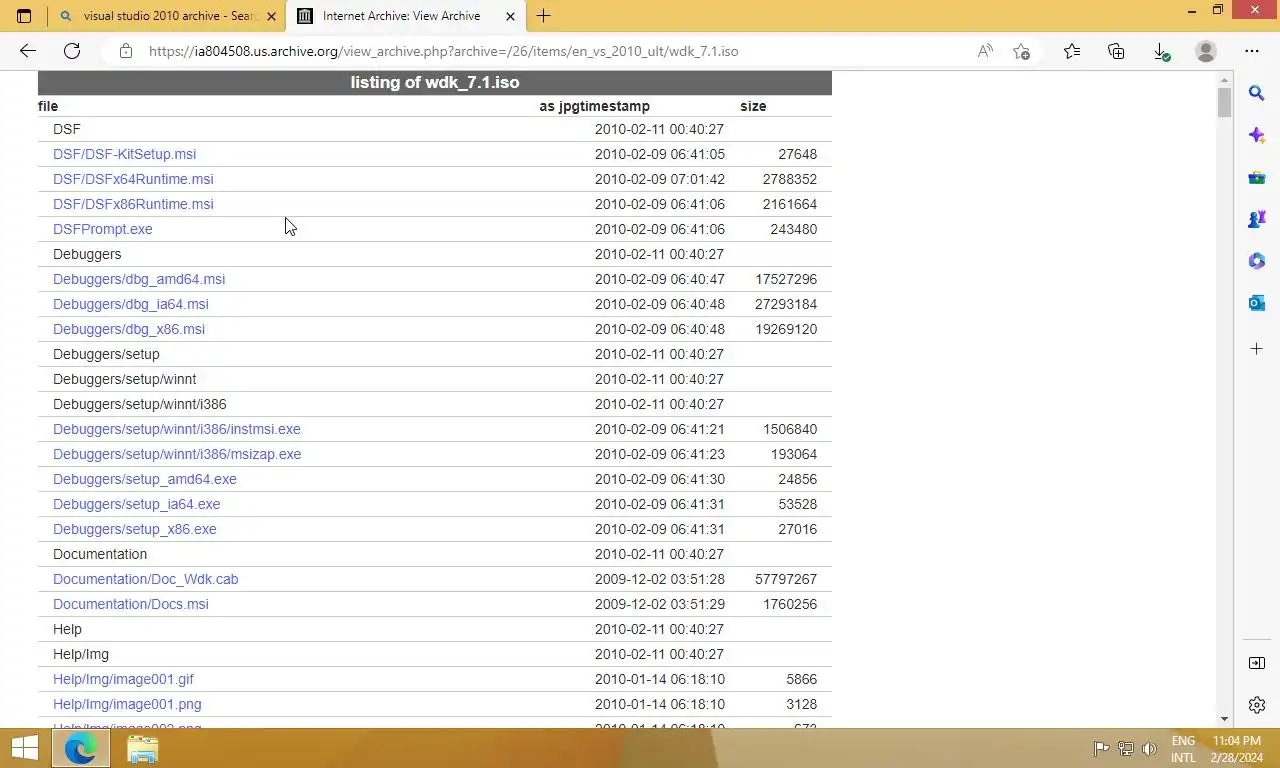This screenshot has height=768, width=1280.
Task: Open the network tray icon
Action: (x=1125, y=748)
